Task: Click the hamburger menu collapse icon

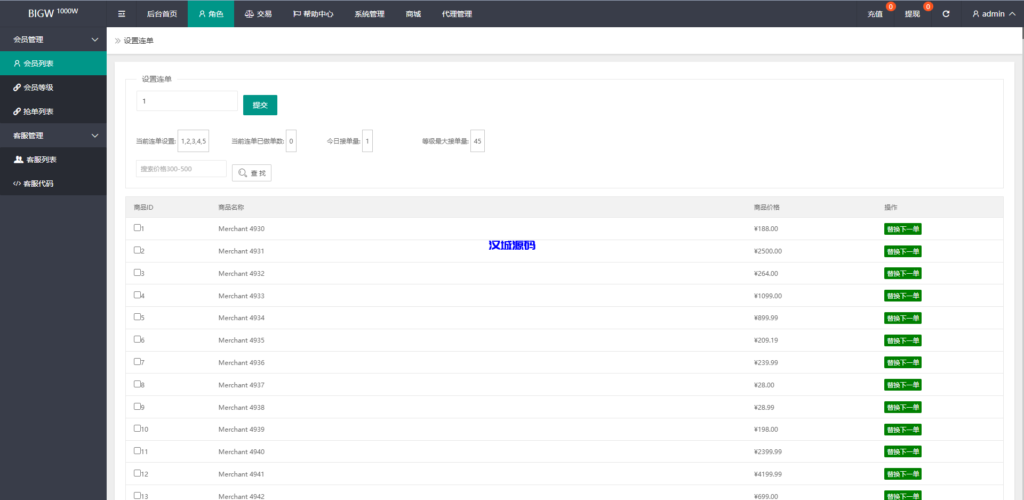Action: (122, 14)
